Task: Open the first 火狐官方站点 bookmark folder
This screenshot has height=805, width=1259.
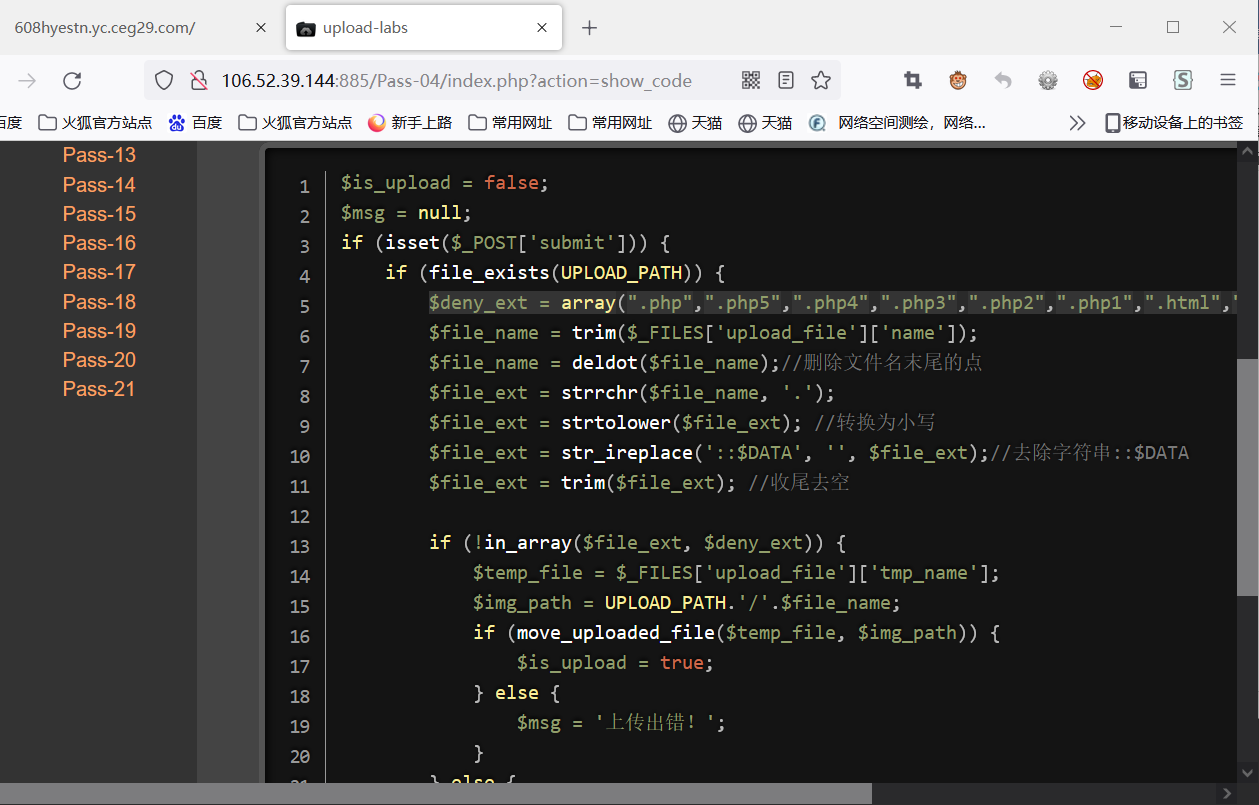Action: pyautogui.click(x=95, y=123)
